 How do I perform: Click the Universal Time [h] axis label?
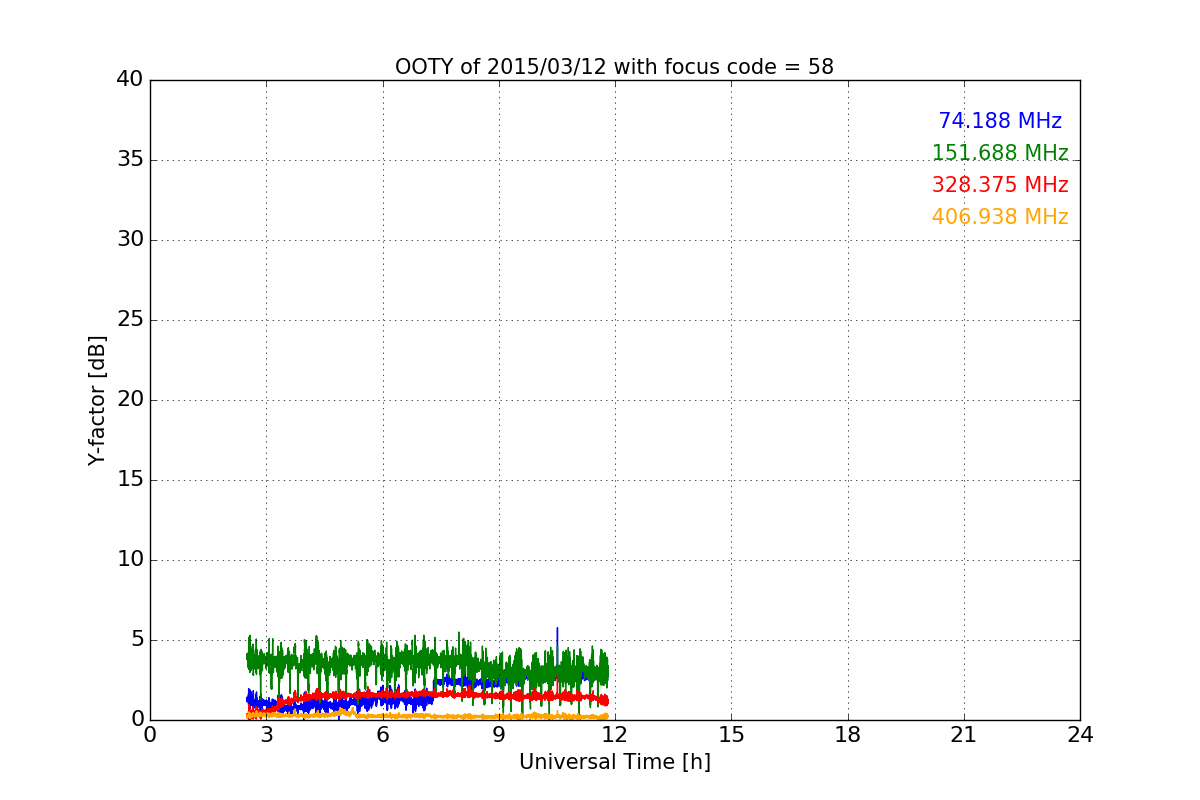point(614,762)
